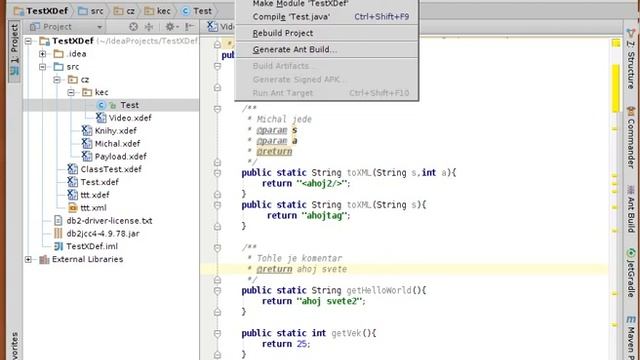This screenshot has height=360, width=640.
Task: Click cz breadcrumb in navigation bar
Action: (124, 11)
